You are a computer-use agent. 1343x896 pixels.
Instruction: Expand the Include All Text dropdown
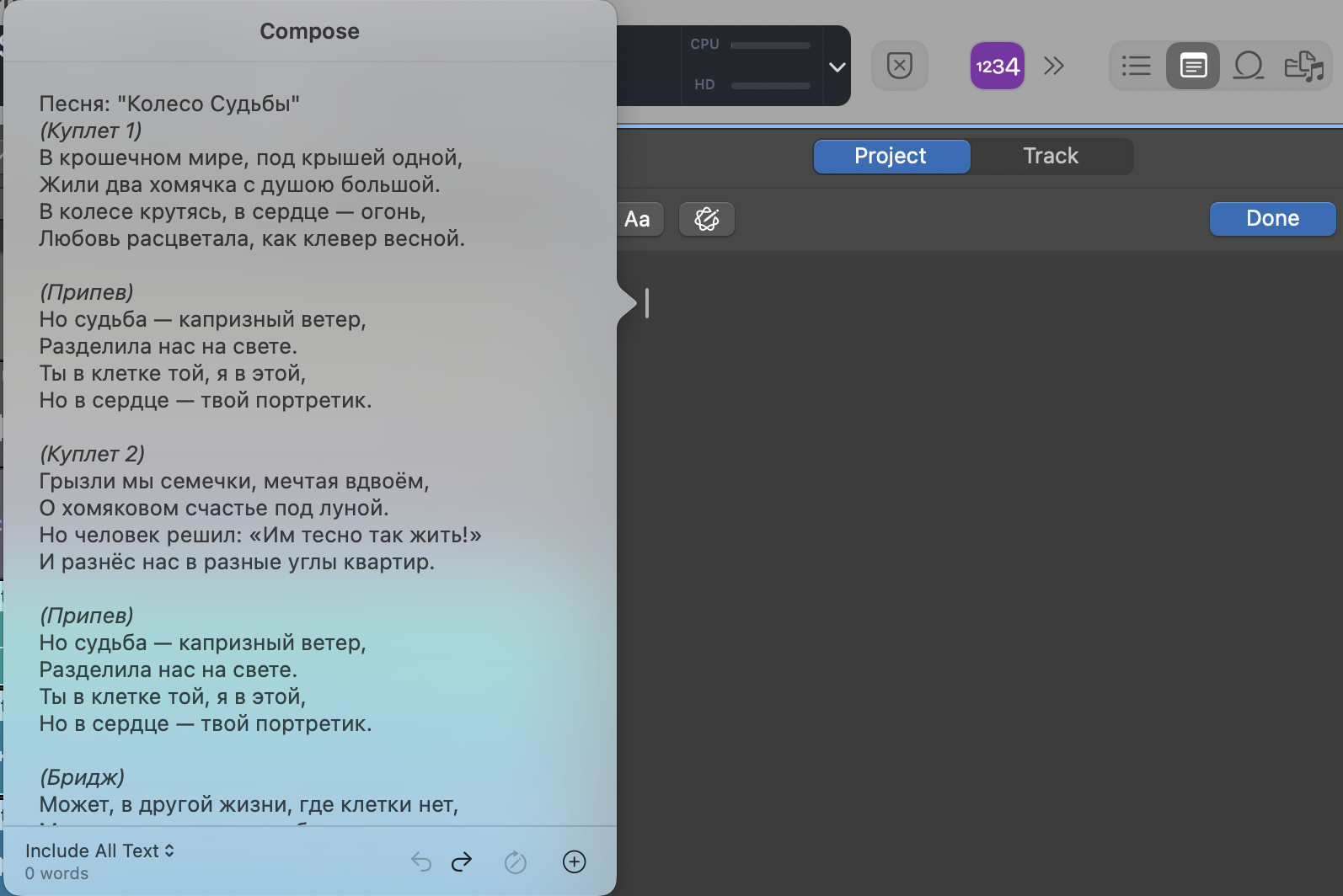pos(99,851)
